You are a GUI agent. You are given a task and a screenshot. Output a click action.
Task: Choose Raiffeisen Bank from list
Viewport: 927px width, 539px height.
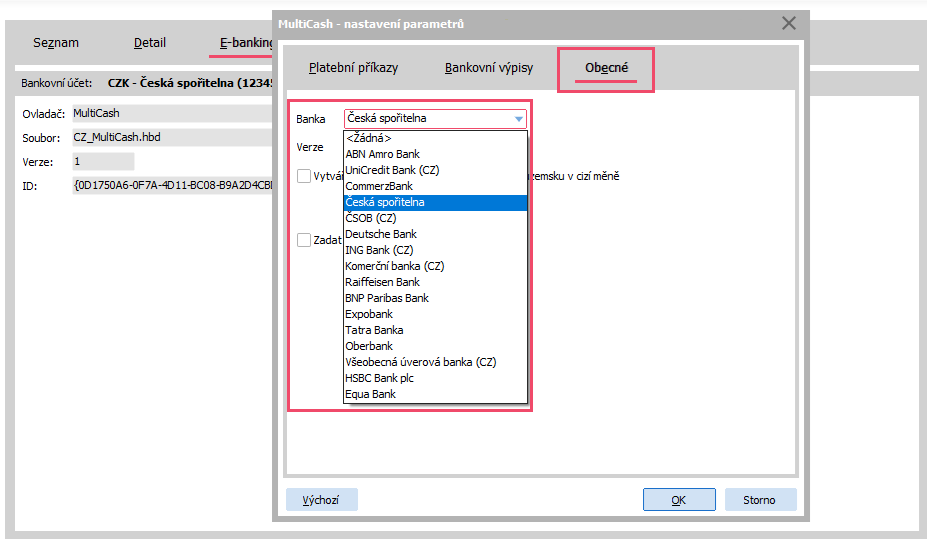(x=435, y=282)
